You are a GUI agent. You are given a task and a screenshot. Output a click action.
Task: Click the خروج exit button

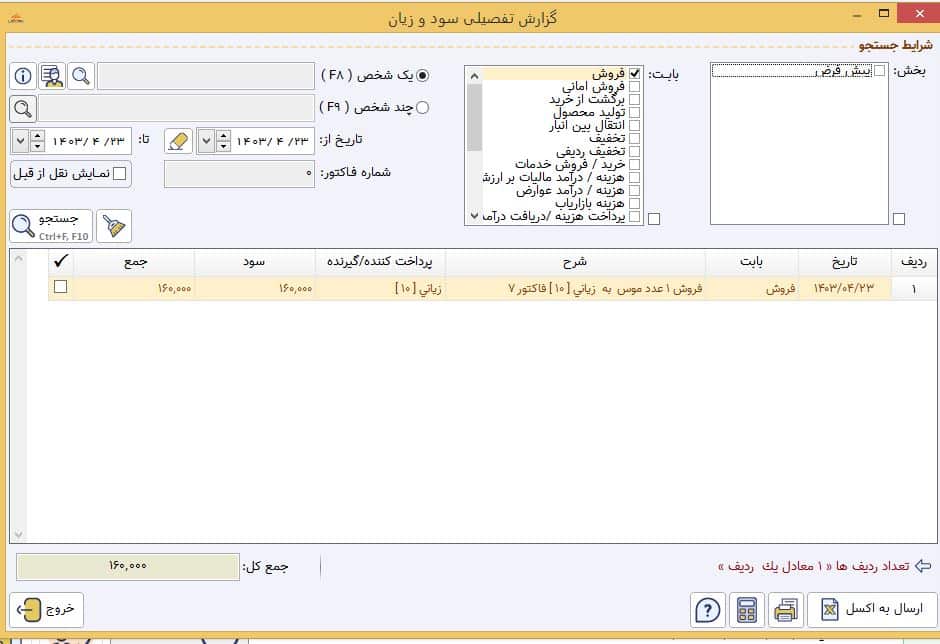pos(47,610)
